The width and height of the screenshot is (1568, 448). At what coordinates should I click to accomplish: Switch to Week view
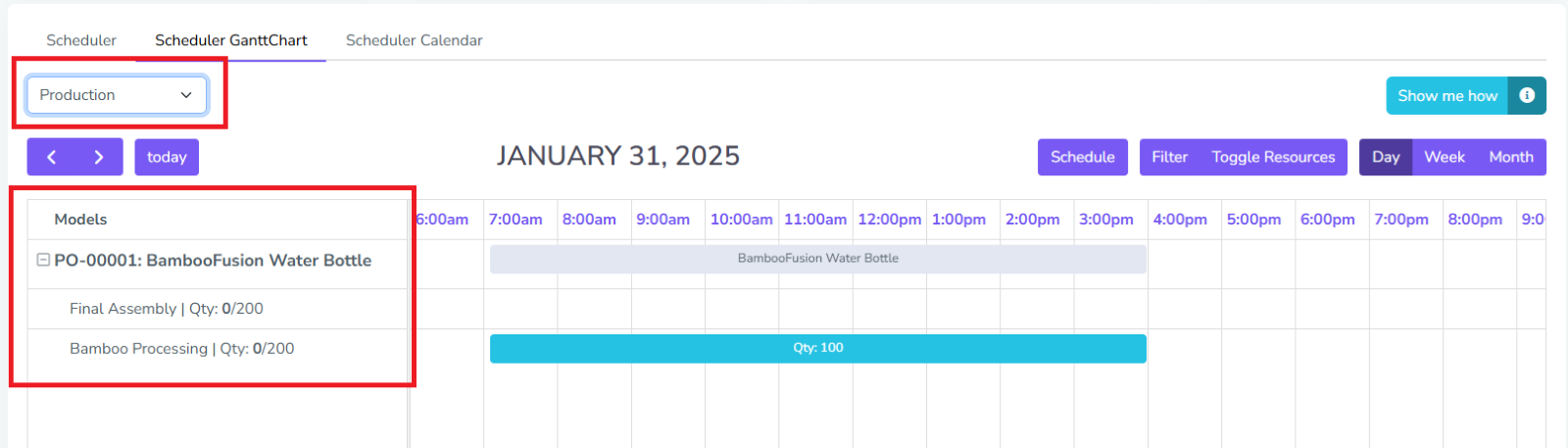[x=1444, y=157]
